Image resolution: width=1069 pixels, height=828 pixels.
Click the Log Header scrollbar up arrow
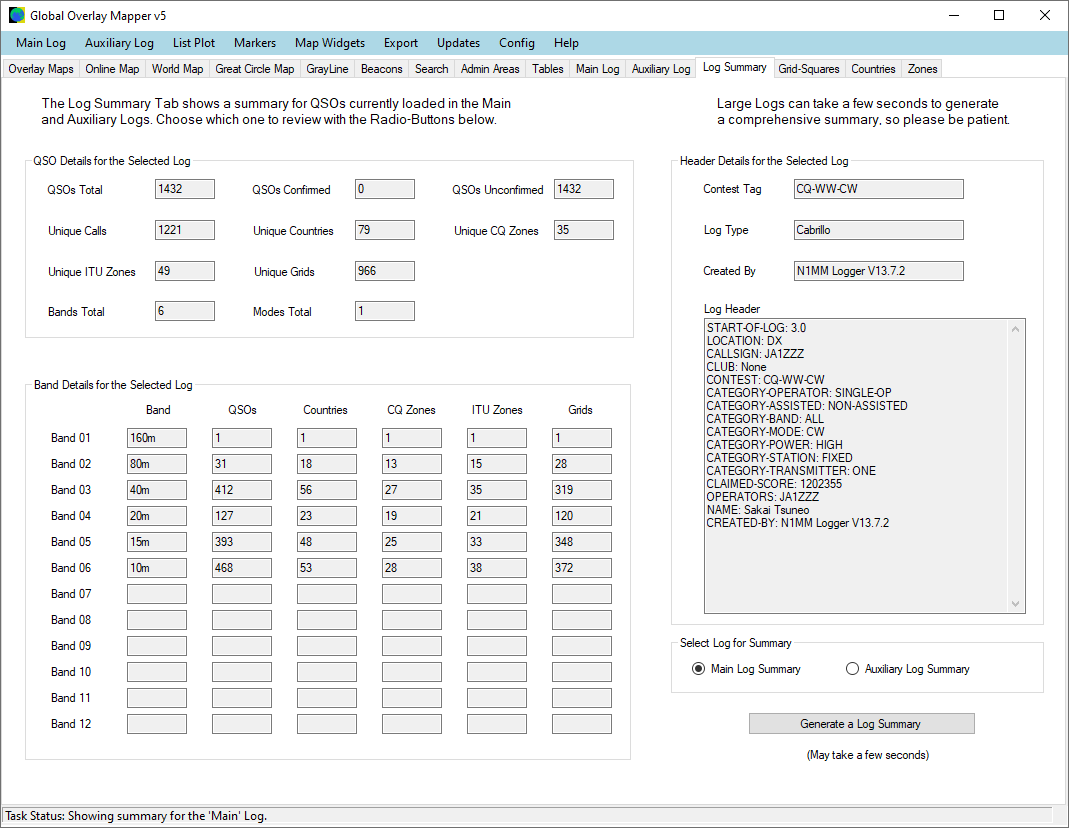tap(1015, 329)
